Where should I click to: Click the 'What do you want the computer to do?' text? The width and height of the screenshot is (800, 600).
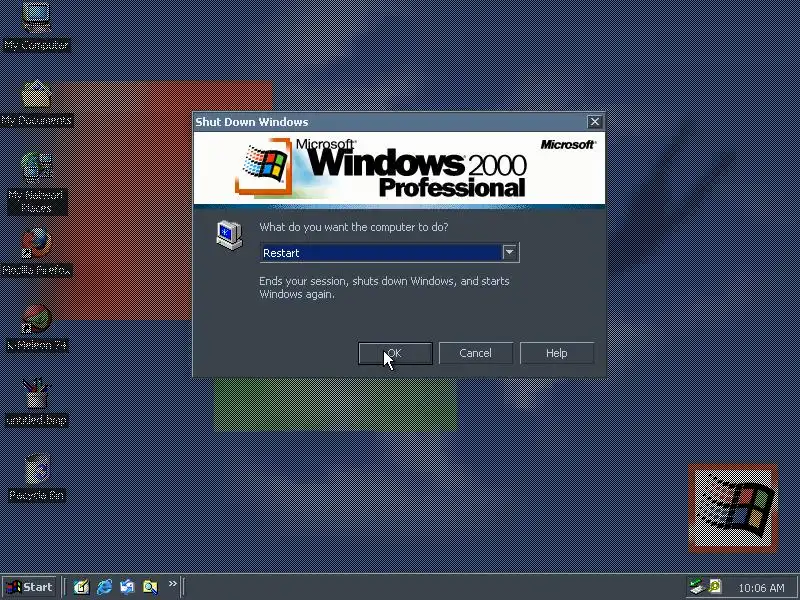coord(354,227)
